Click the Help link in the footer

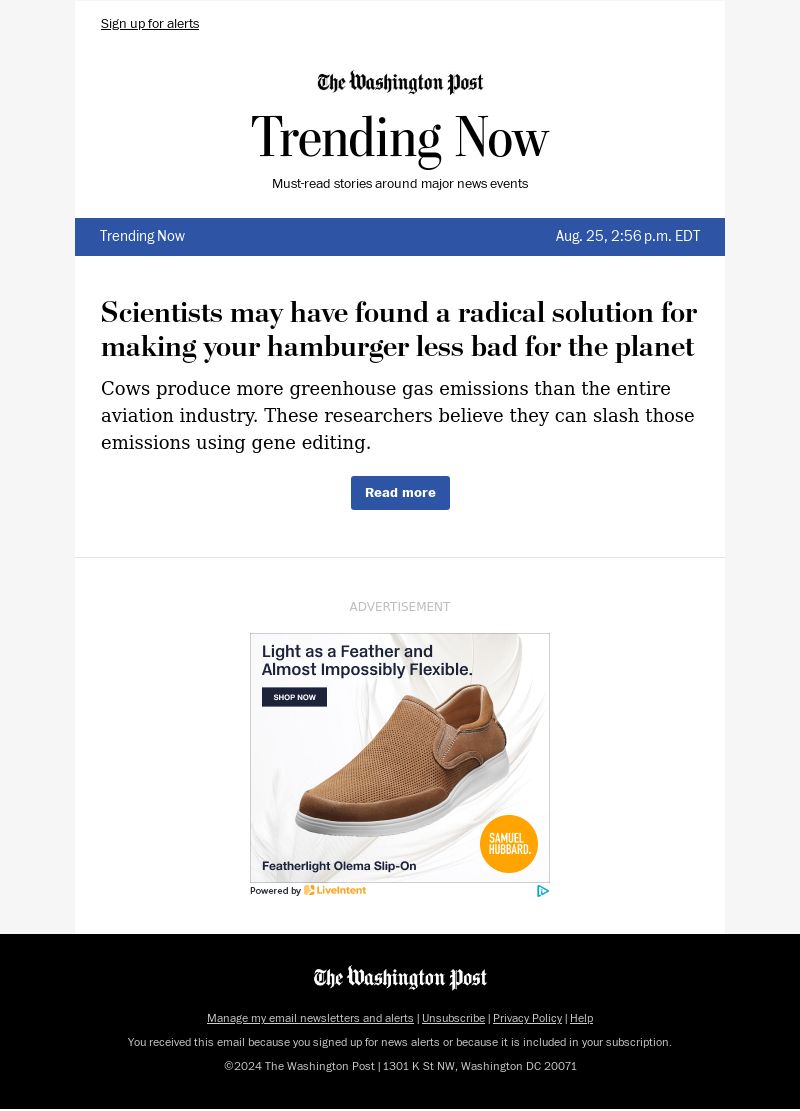point(581,1018)
